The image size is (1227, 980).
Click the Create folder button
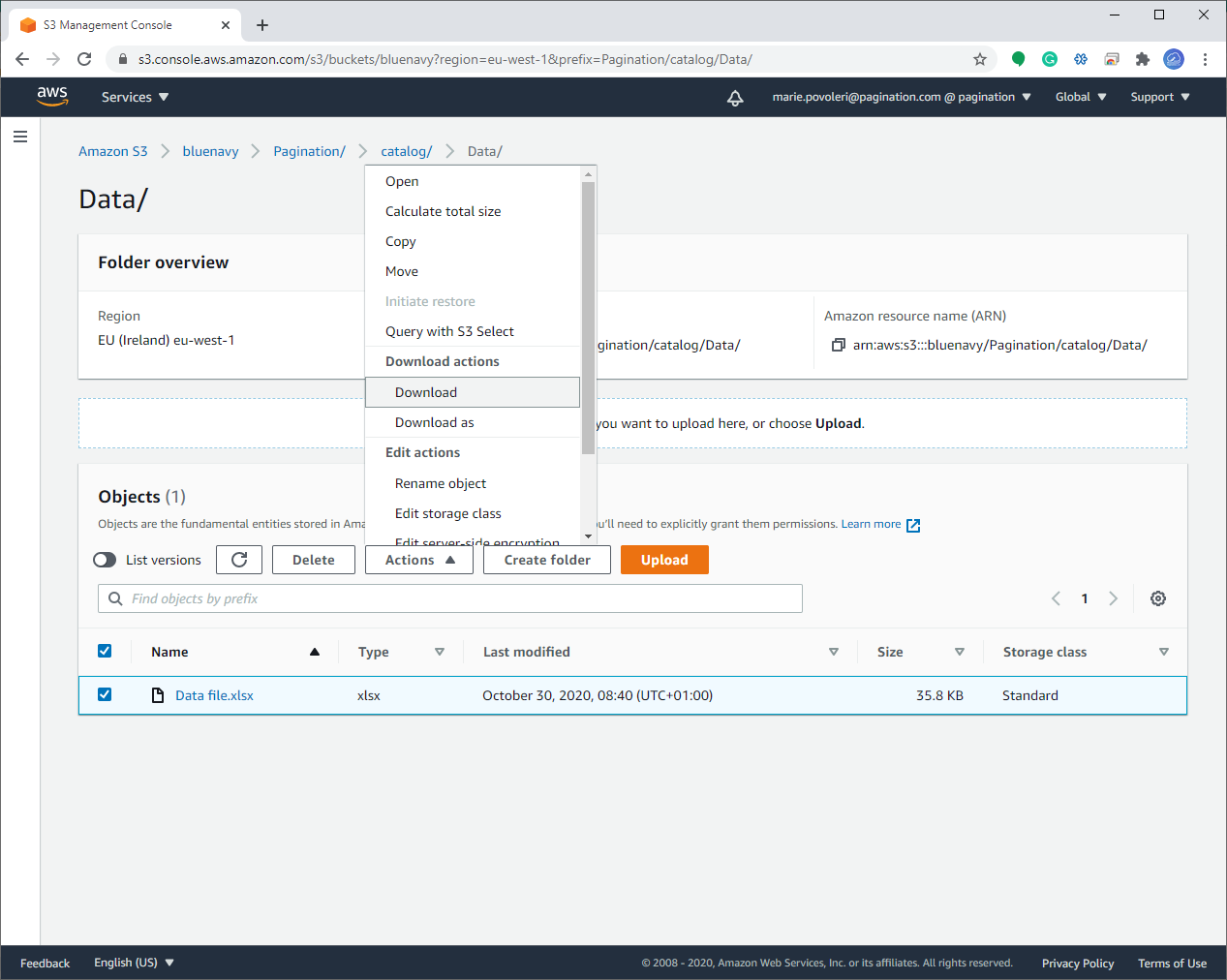click(547, 560)
